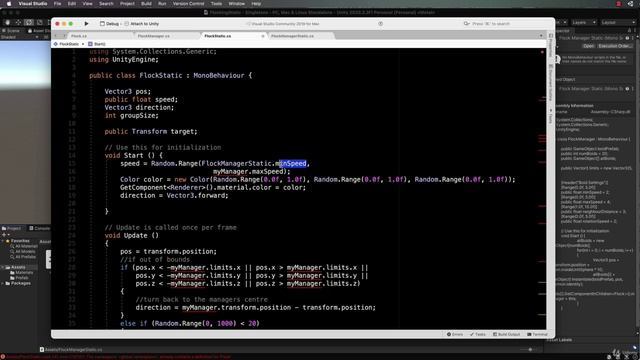The image size is (640, 360).
Task: Click the highlighted minSpeed text in code
Action: pos(293,164)
